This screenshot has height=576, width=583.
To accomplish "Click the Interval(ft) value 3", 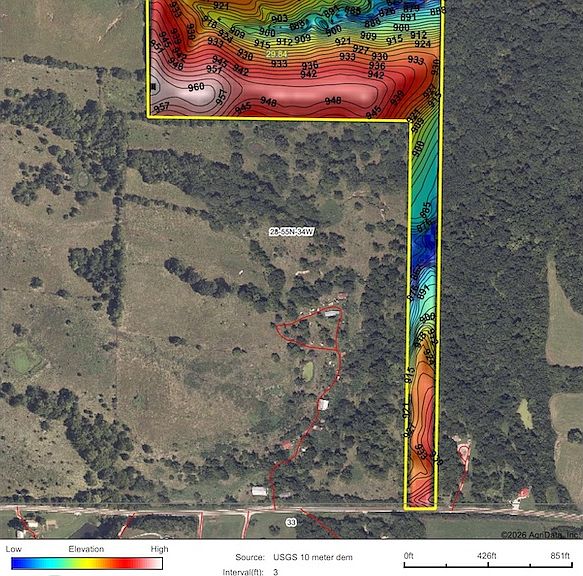I will [x=276, y=572].
